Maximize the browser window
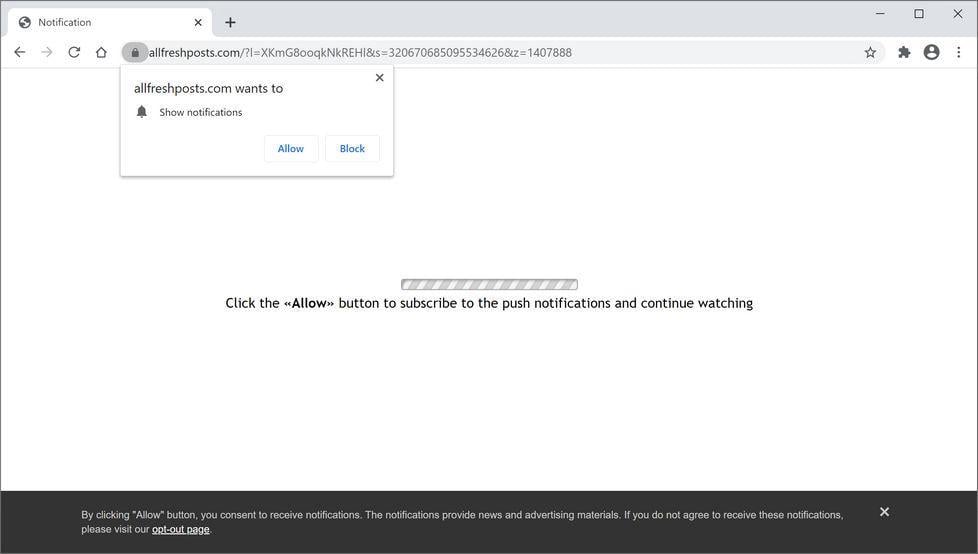This screenshot has width=978, height=554. [919, 14]
